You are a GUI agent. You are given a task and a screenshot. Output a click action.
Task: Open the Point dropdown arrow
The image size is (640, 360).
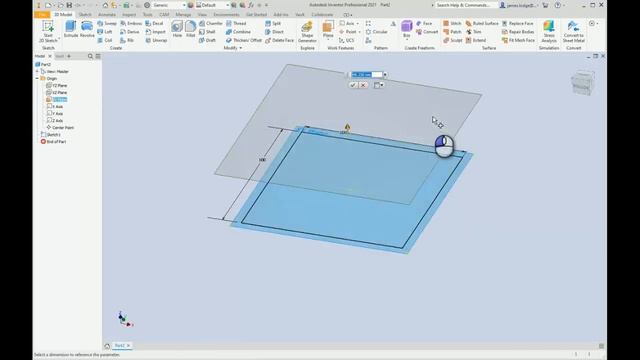[359, 32]
